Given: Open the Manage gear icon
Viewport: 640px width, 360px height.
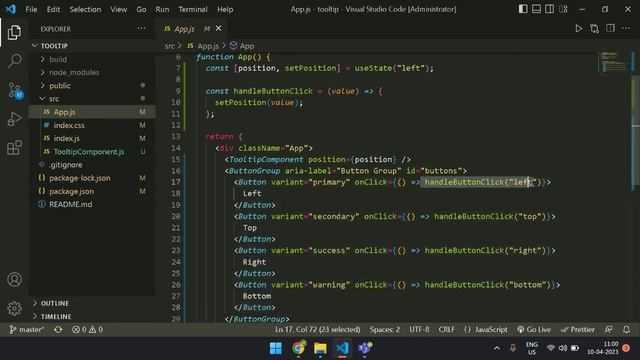Looking at the screenshot, I should [x=14, y=308].
